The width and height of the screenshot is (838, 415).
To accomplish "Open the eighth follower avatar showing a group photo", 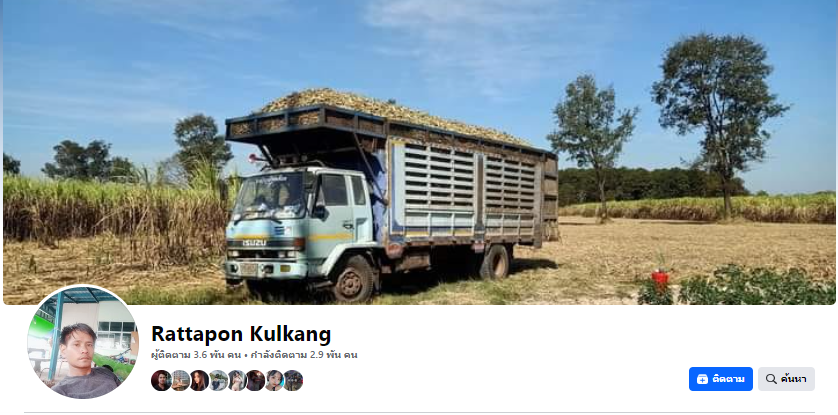I will tap(293, 381).
